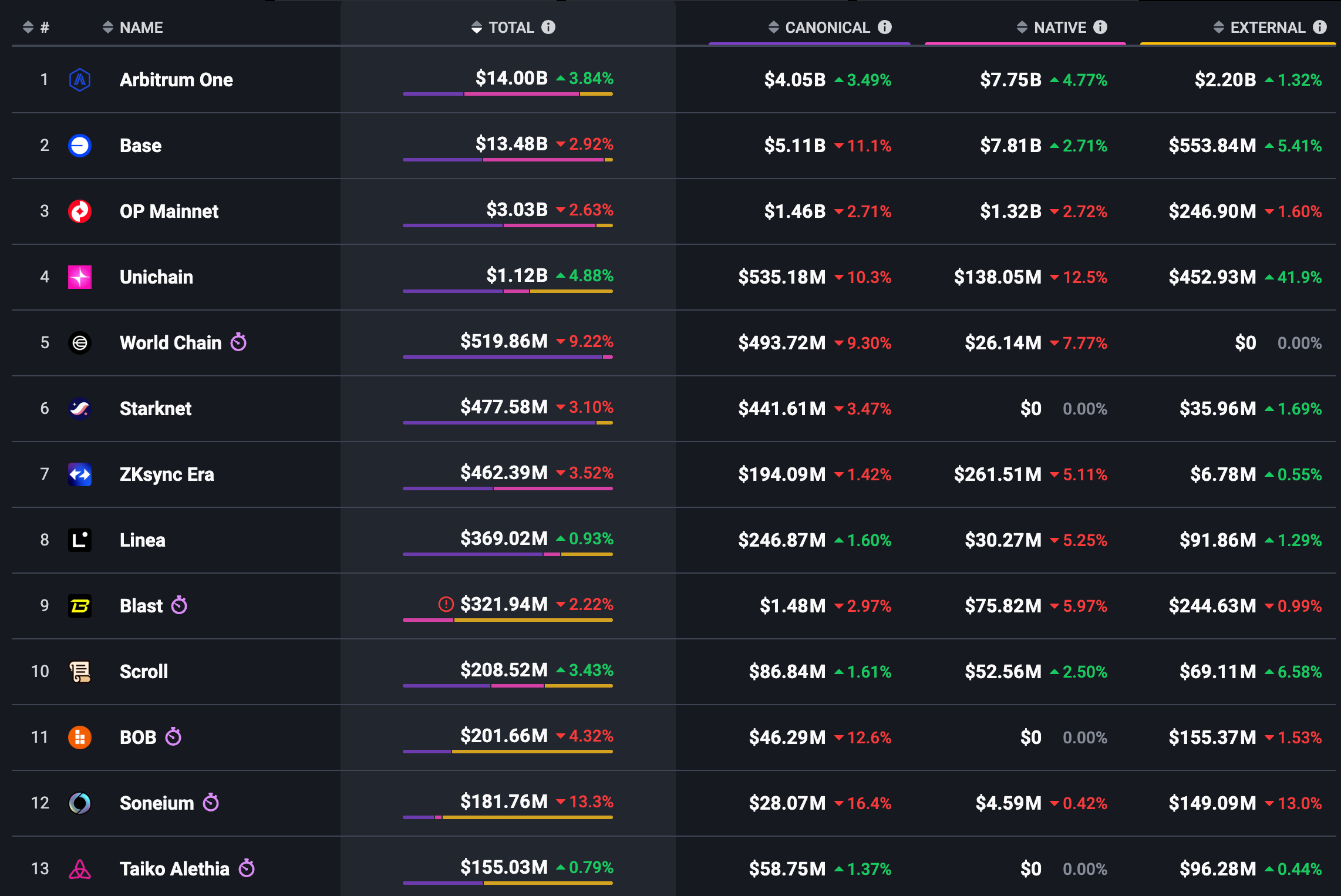
Task: Click the Starknet logo icon
Action: click(80, 408)
